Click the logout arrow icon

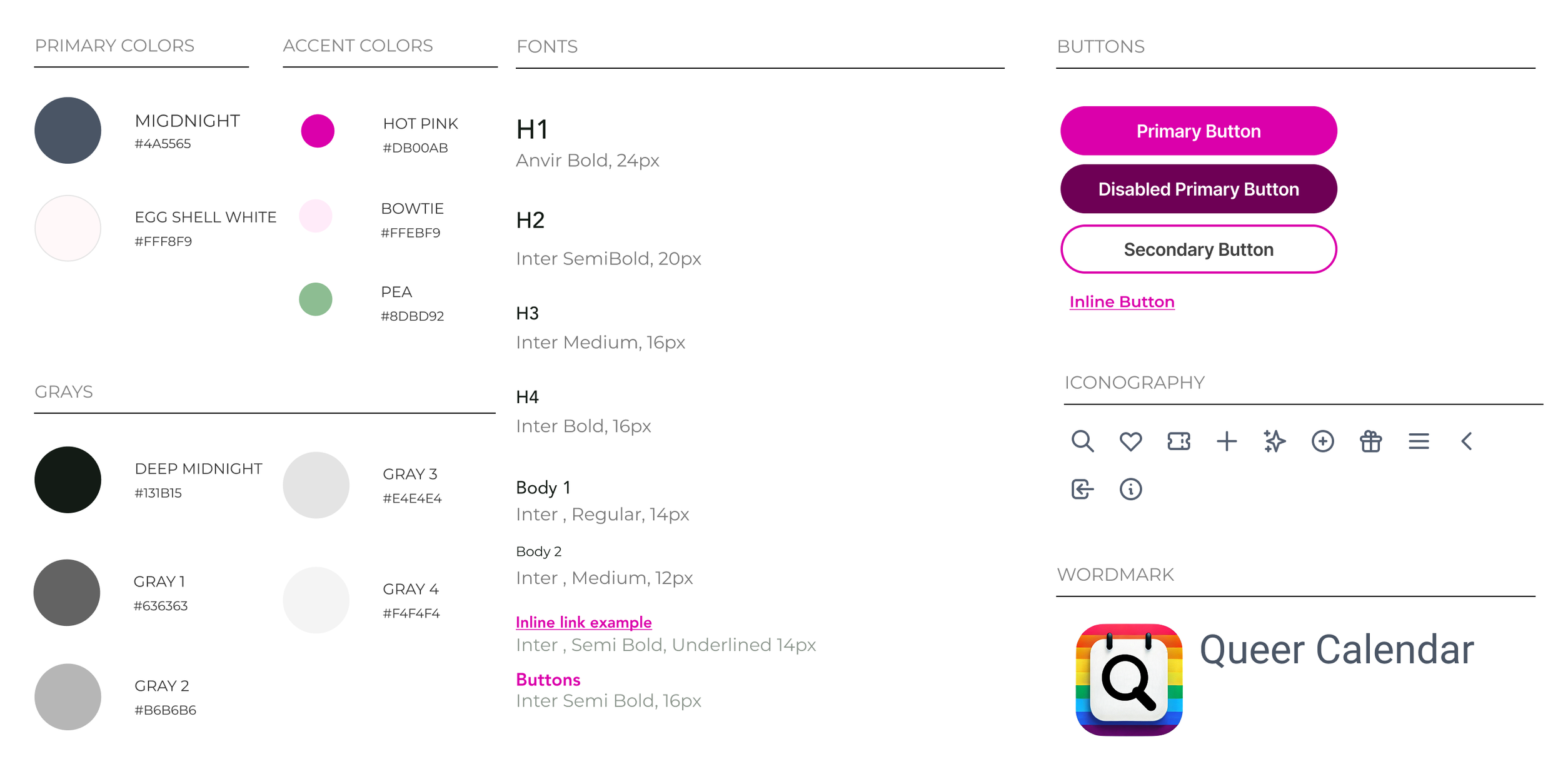[x=1082, y=489]
